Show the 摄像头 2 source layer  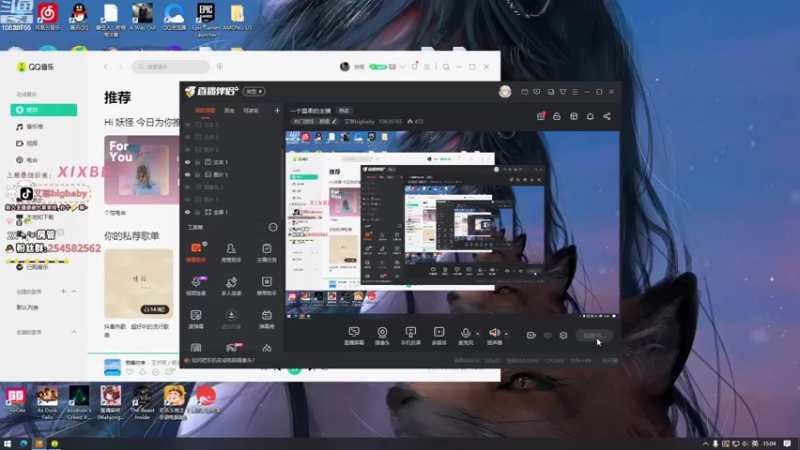click(187, 187)
